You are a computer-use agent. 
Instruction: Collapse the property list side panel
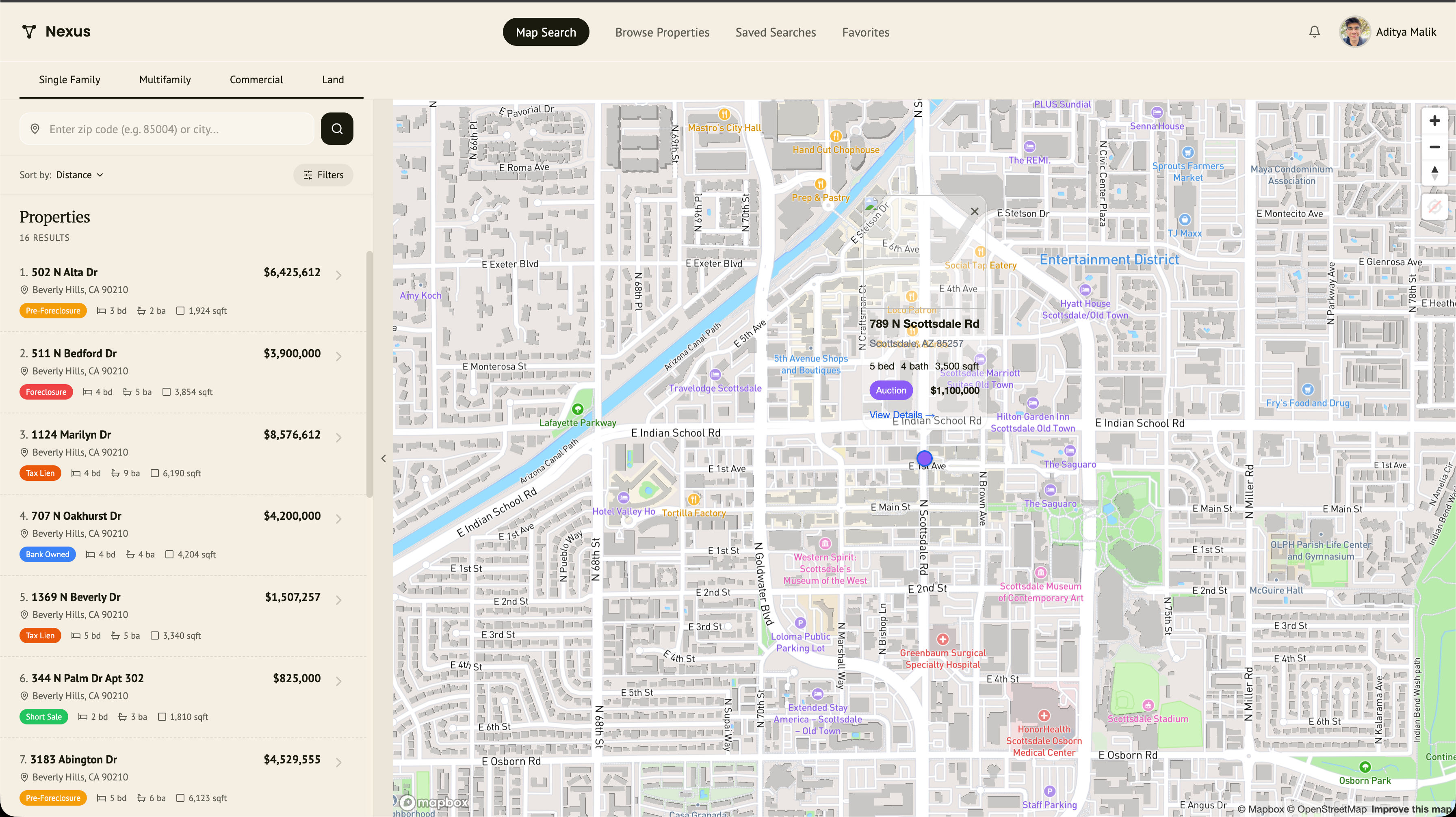(x=383, y=458)
